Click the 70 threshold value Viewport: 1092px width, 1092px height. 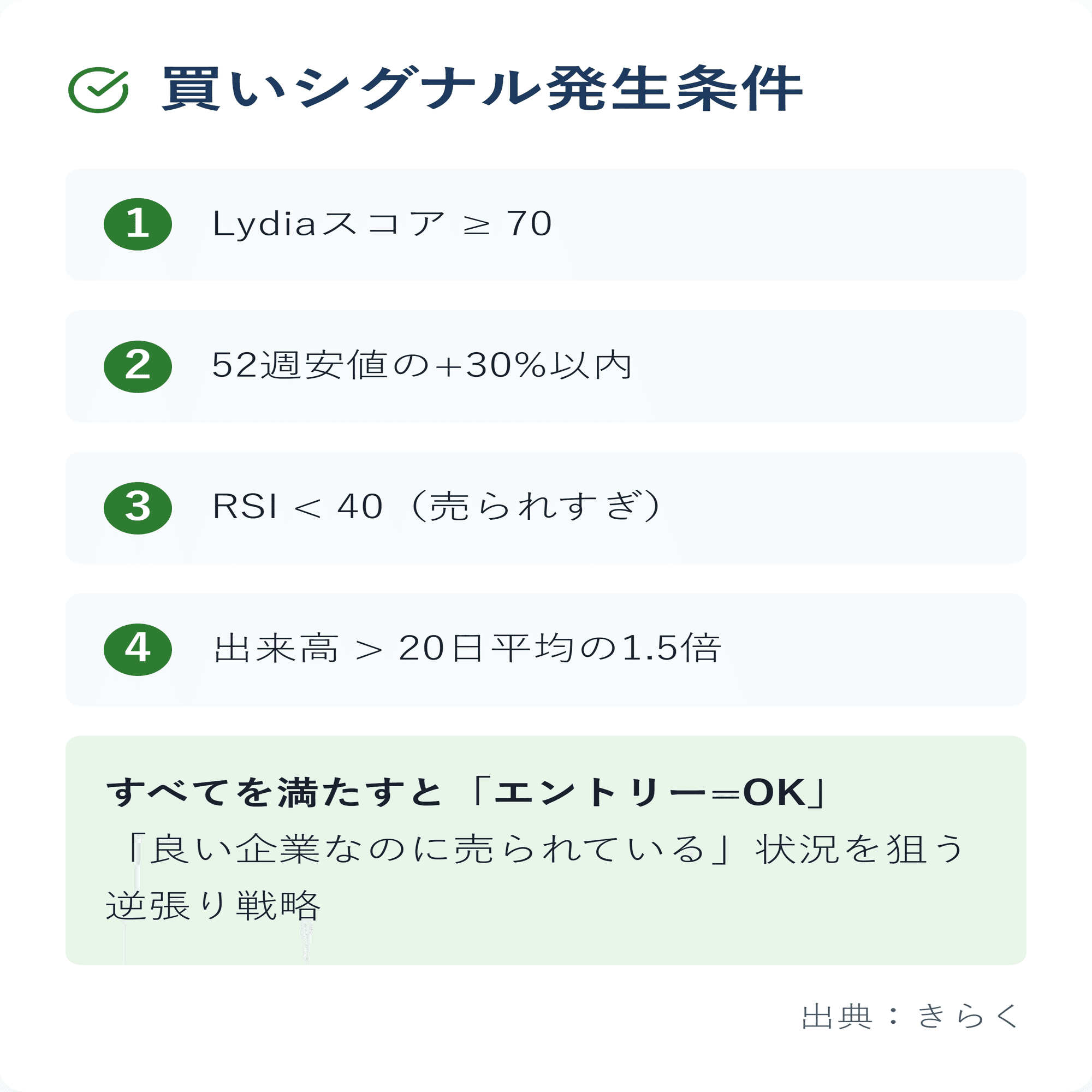click(529, 224)
